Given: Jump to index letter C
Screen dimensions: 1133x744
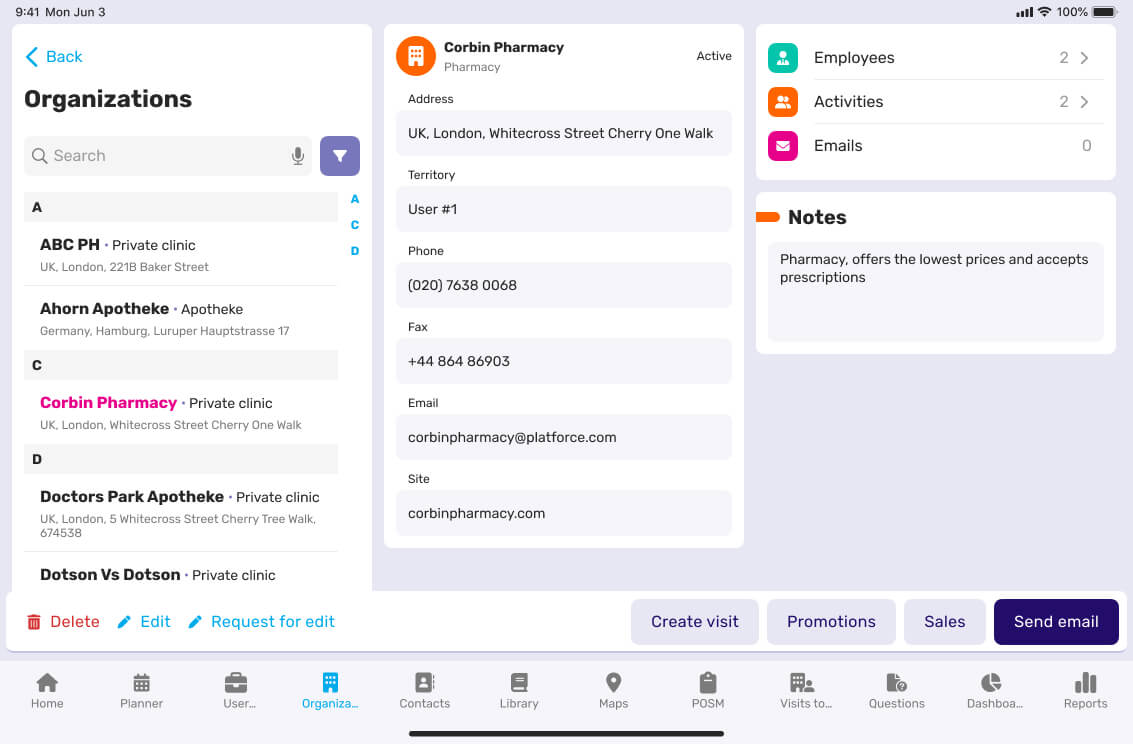Looking at the screenshot, I should pos(355,225).
